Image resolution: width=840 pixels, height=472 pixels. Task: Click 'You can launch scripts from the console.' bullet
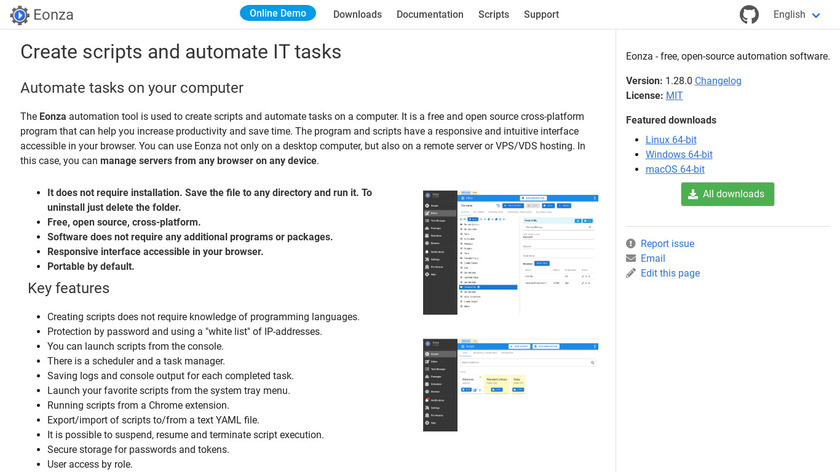(136, 347)
